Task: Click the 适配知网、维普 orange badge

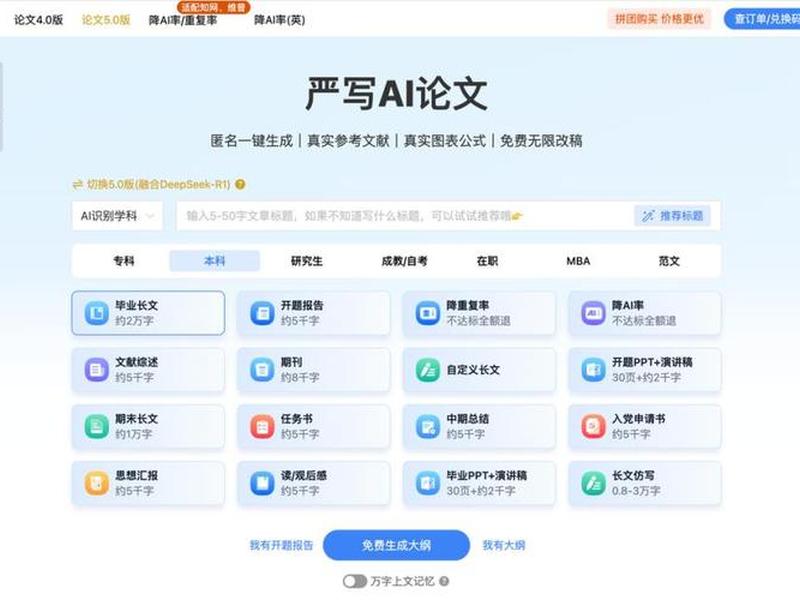Action: (214, 7)
